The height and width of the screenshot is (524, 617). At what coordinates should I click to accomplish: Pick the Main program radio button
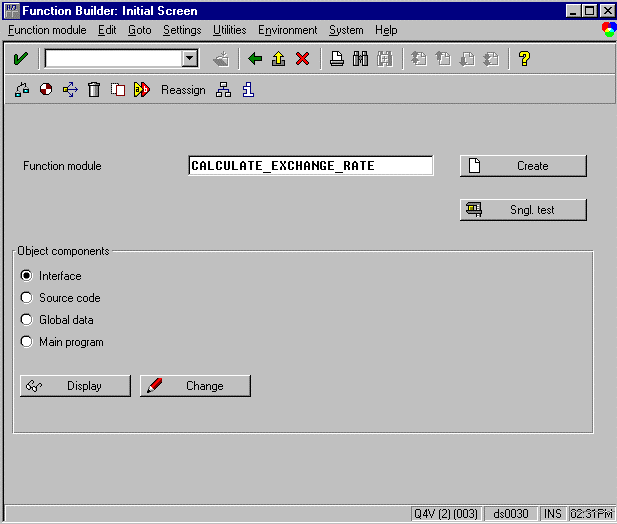[x=27, y=342]
